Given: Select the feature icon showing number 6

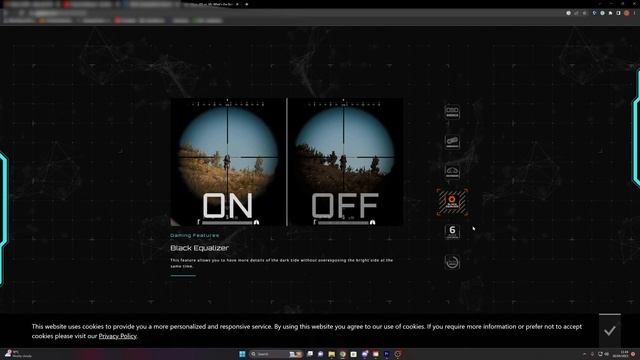Looking at the screenshot, I should click(x=452, y=231).
